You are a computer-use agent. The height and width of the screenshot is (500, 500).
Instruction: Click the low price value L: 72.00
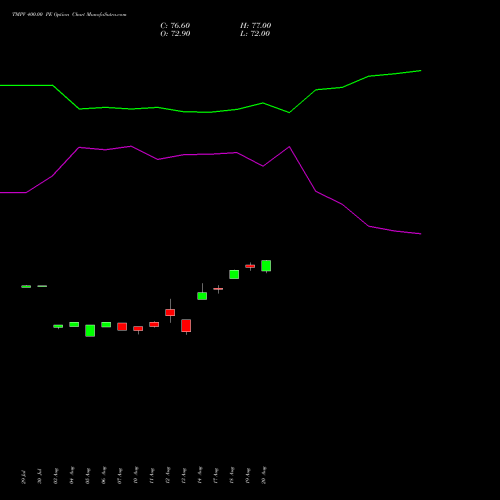click(x=255, y=34)
